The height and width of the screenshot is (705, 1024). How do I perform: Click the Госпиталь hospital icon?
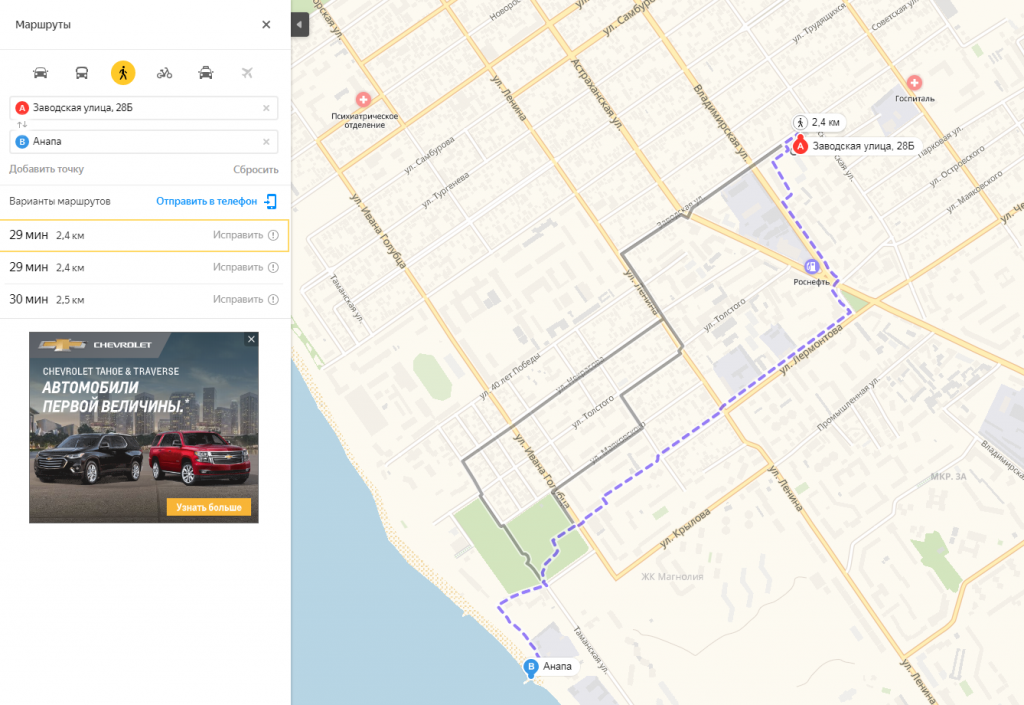point(914,83)
